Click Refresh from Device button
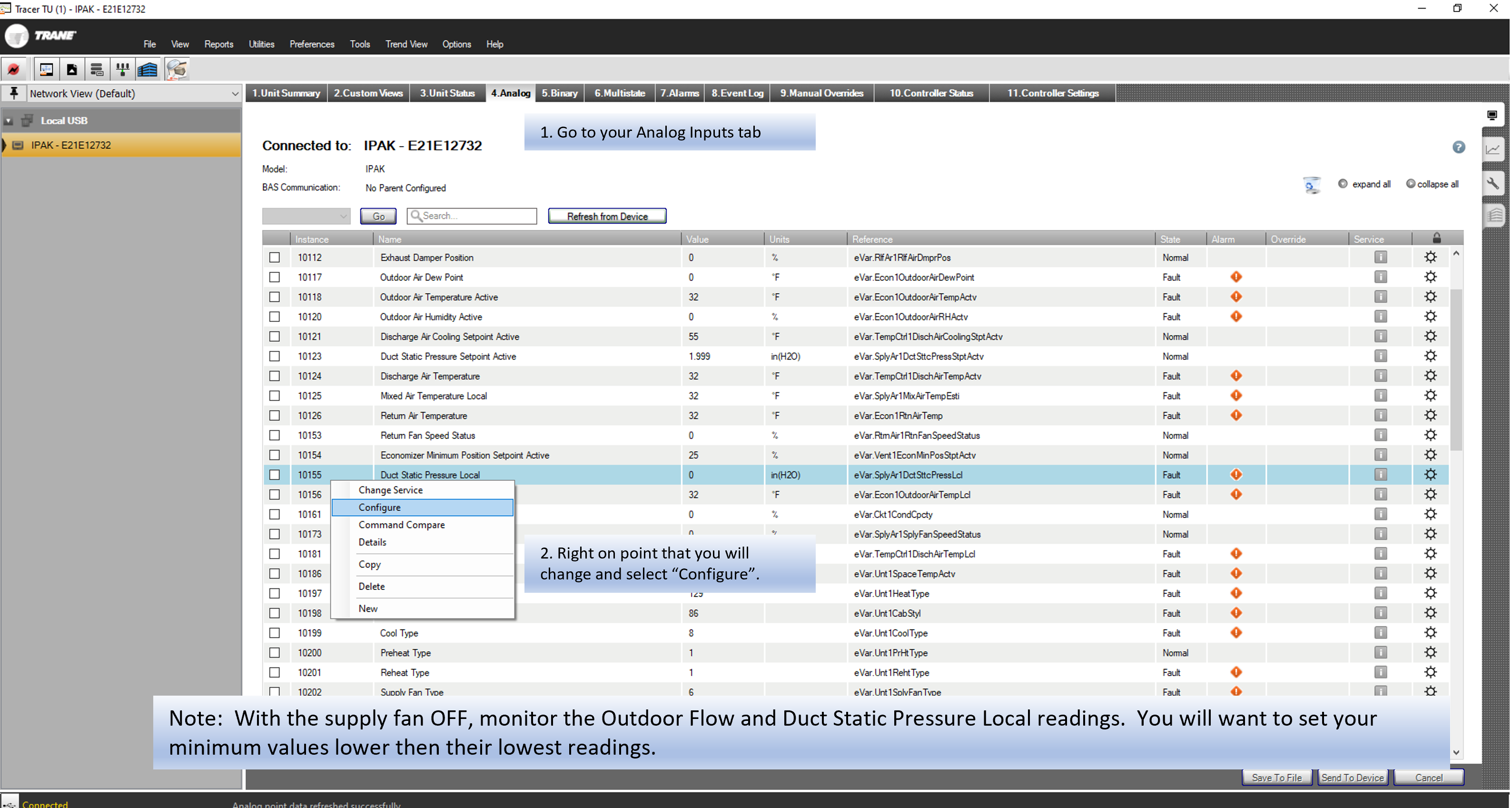 point(607,216)
